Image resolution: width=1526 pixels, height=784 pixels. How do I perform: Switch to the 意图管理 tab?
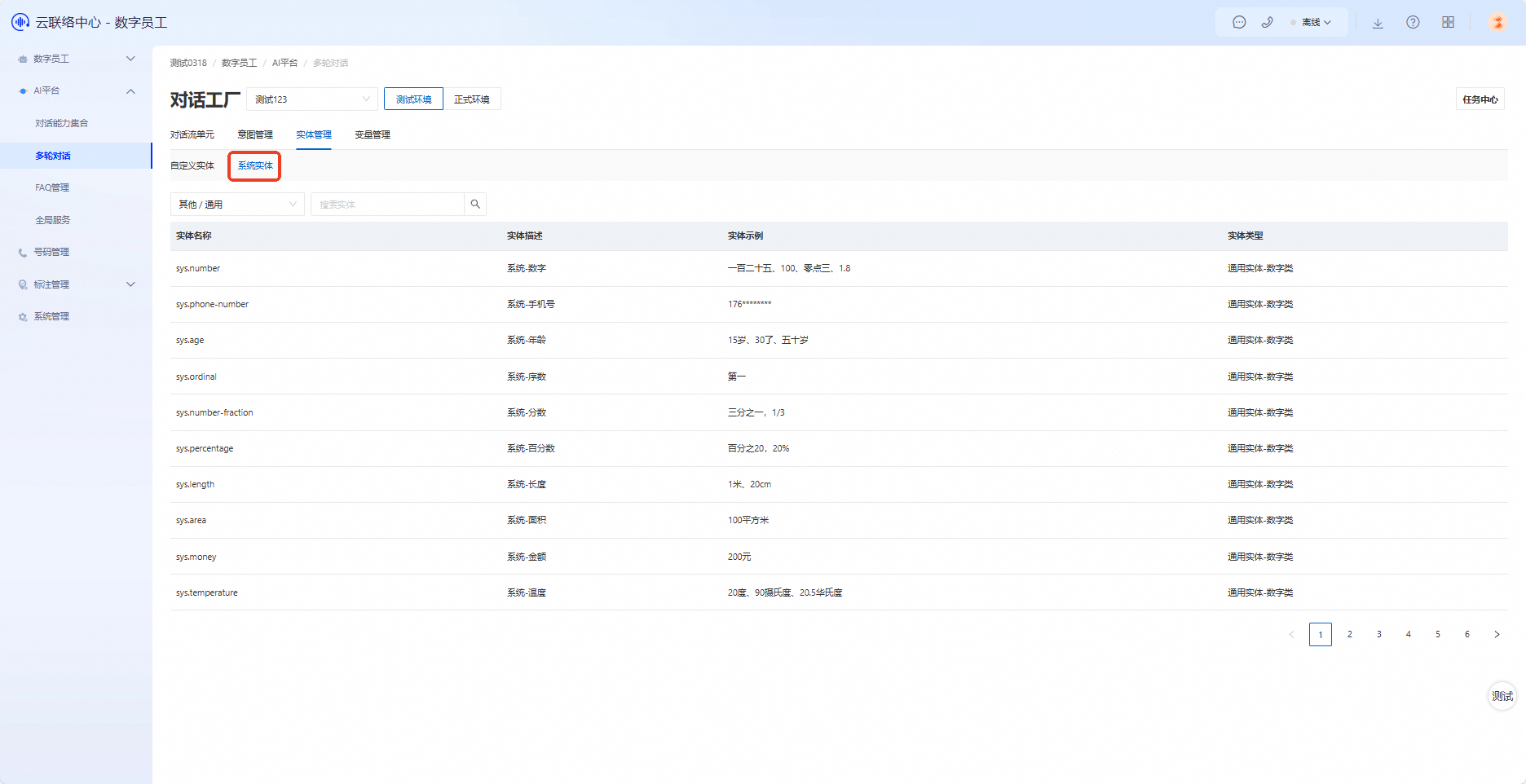(x=255, y=134)
